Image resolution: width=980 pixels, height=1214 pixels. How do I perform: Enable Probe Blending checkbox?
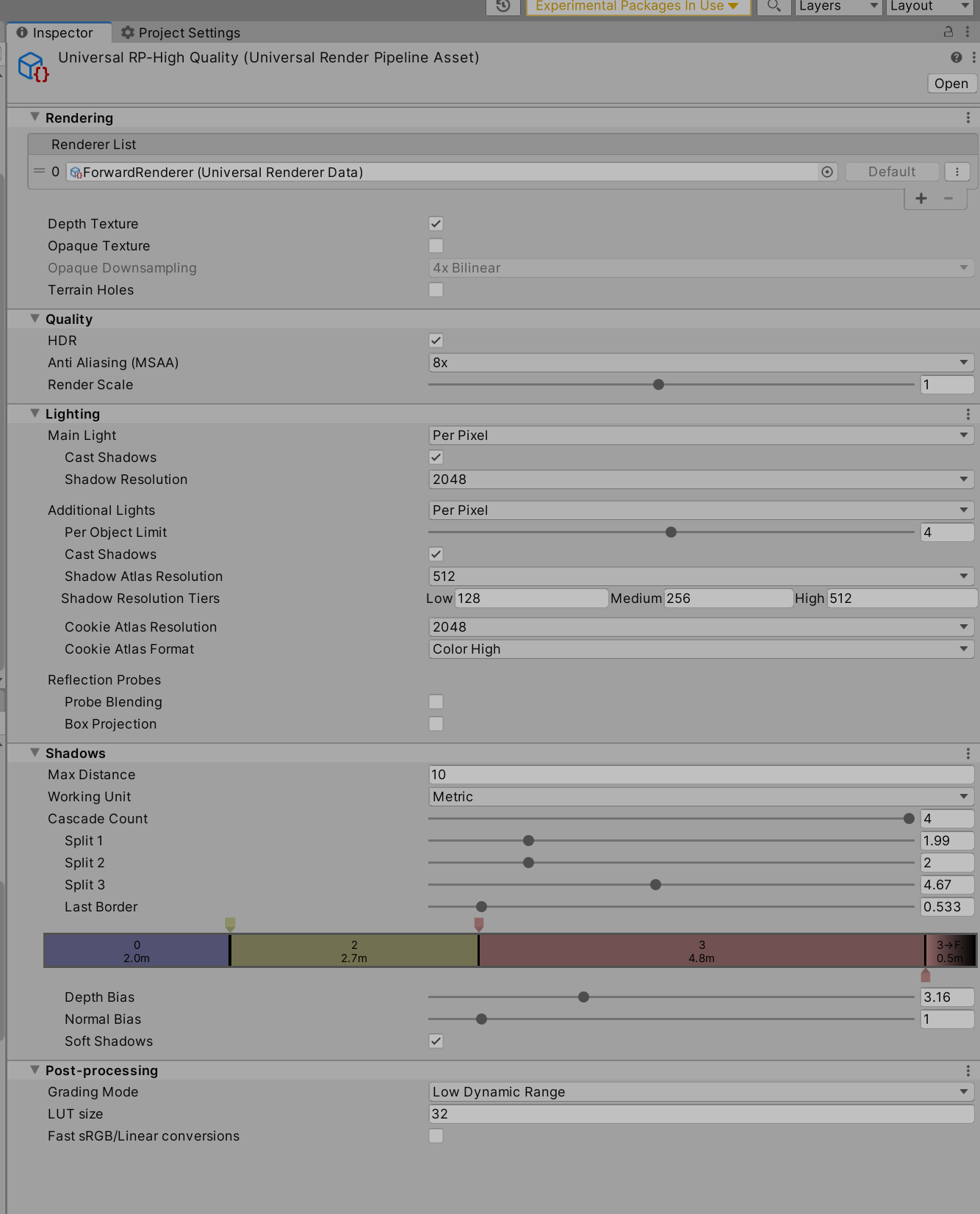436,702
